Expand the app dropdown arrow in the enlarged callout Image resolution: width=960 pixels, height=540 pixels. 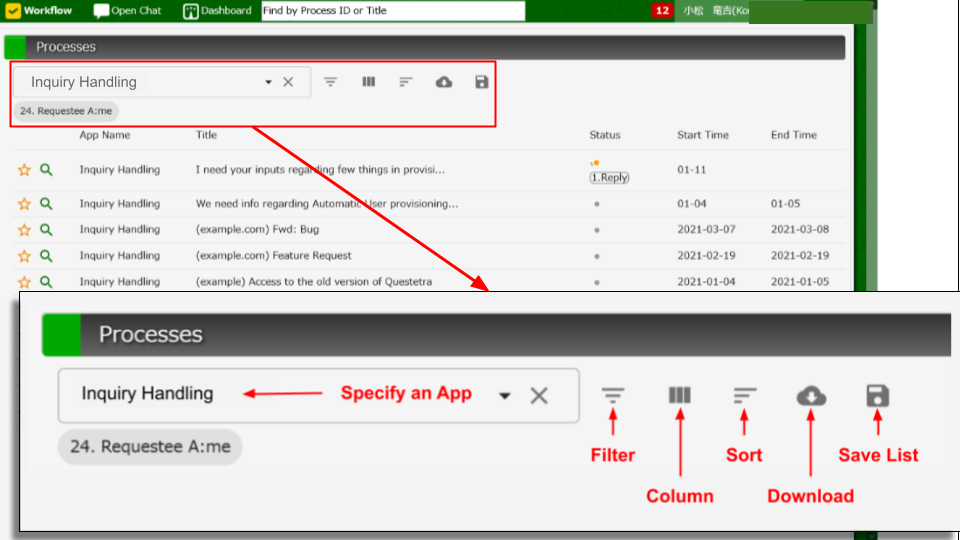[x=505, y=396]
